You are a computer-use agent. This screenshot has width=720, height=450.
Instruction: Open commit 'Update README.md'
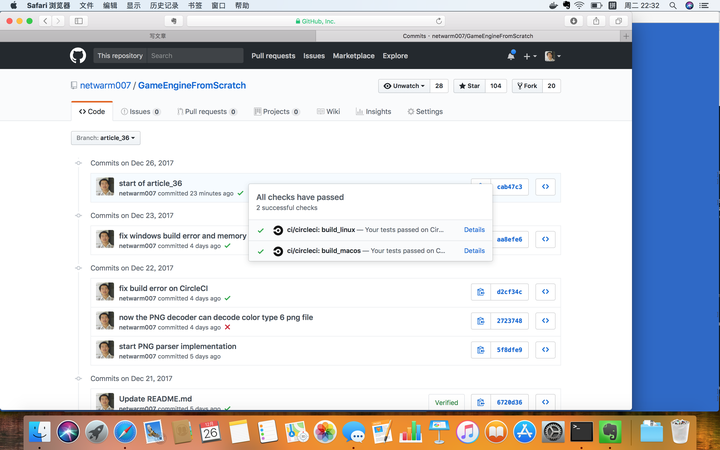pyautogui.click(x=156, y=399)
